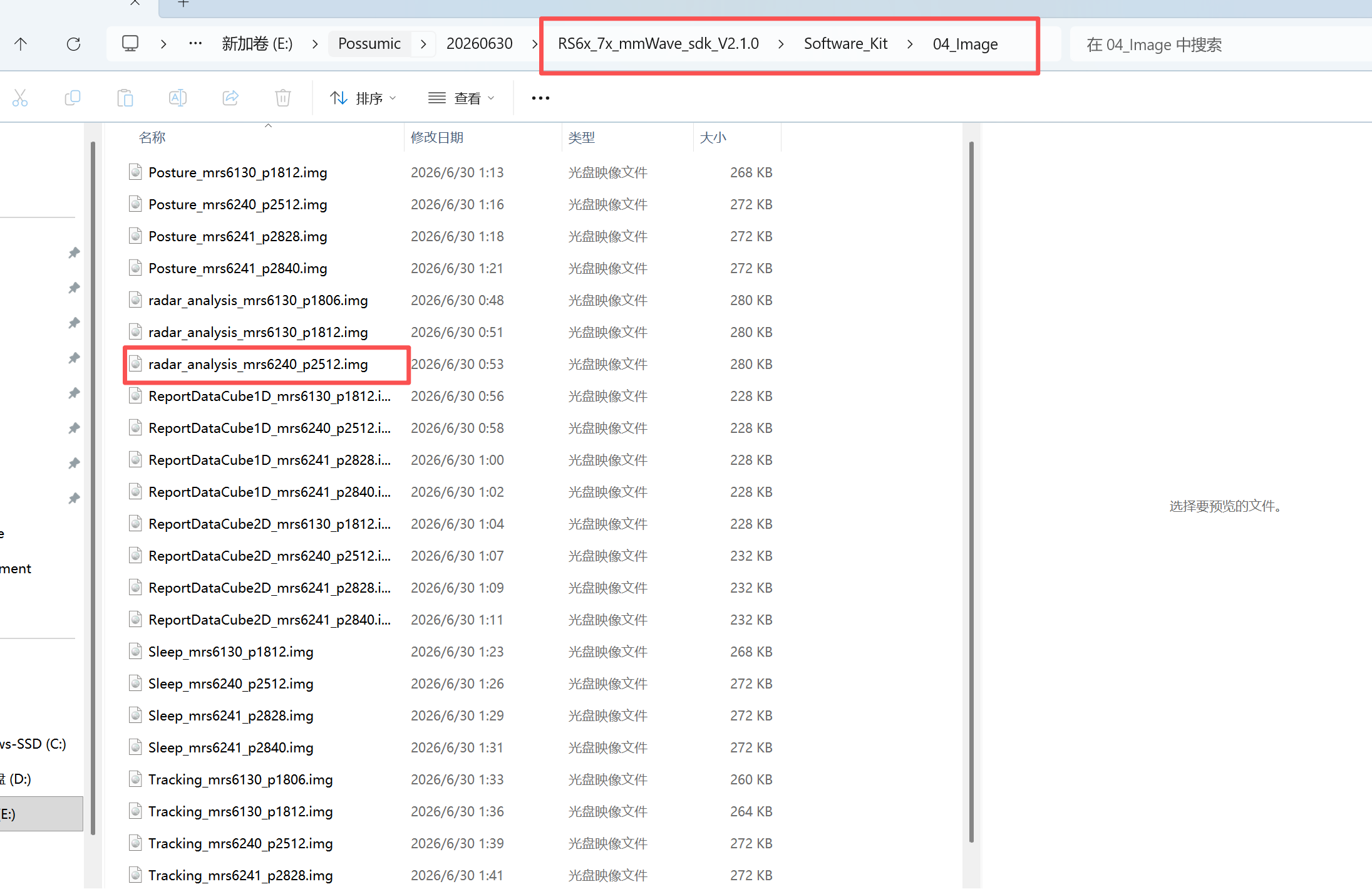The image size is (1372, 889).
Task: Expand chevron after 新加卷 (E:) breadcrumb
Action: (315, 44)
